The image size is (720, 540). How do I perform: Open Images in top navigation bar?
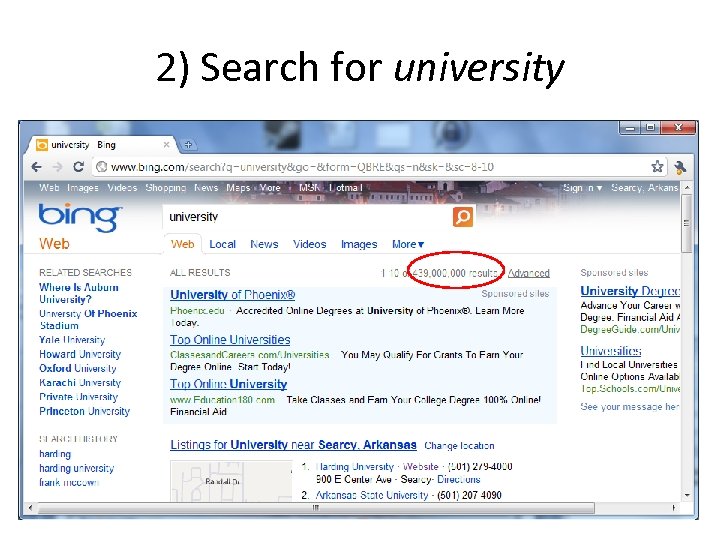coord(83,188)
